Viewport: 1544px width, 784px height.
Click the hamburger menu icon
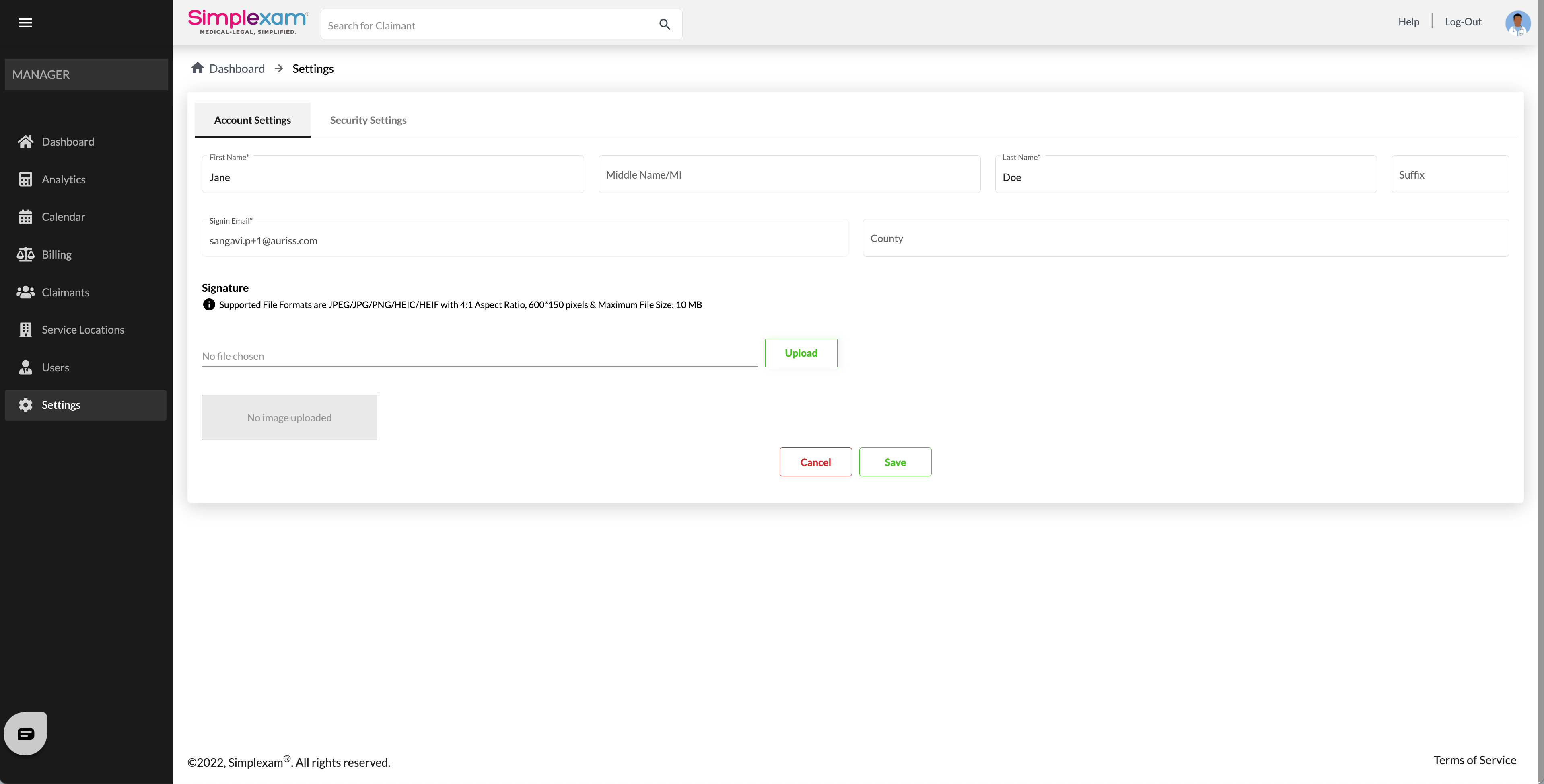tap(25, 23)
